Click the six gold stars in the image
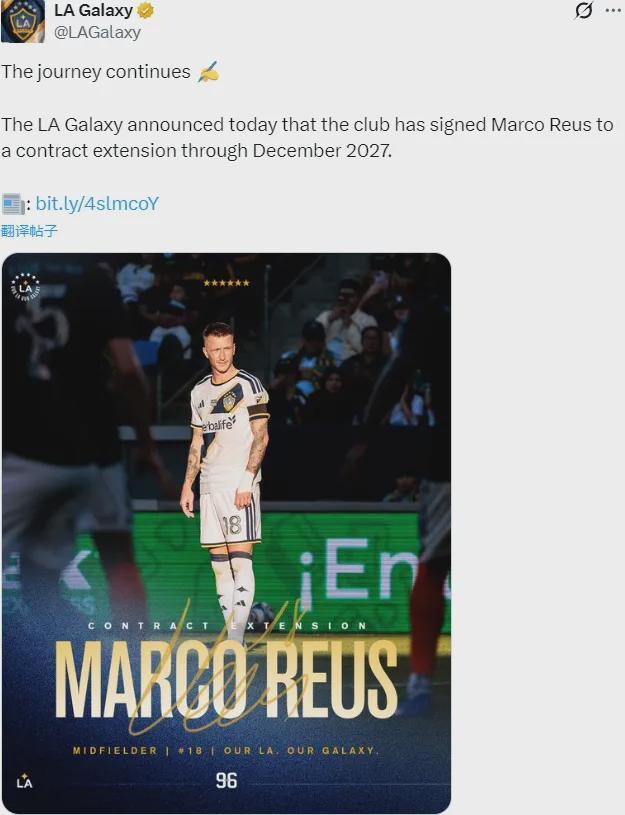625x815 pixels. point(226,283)
